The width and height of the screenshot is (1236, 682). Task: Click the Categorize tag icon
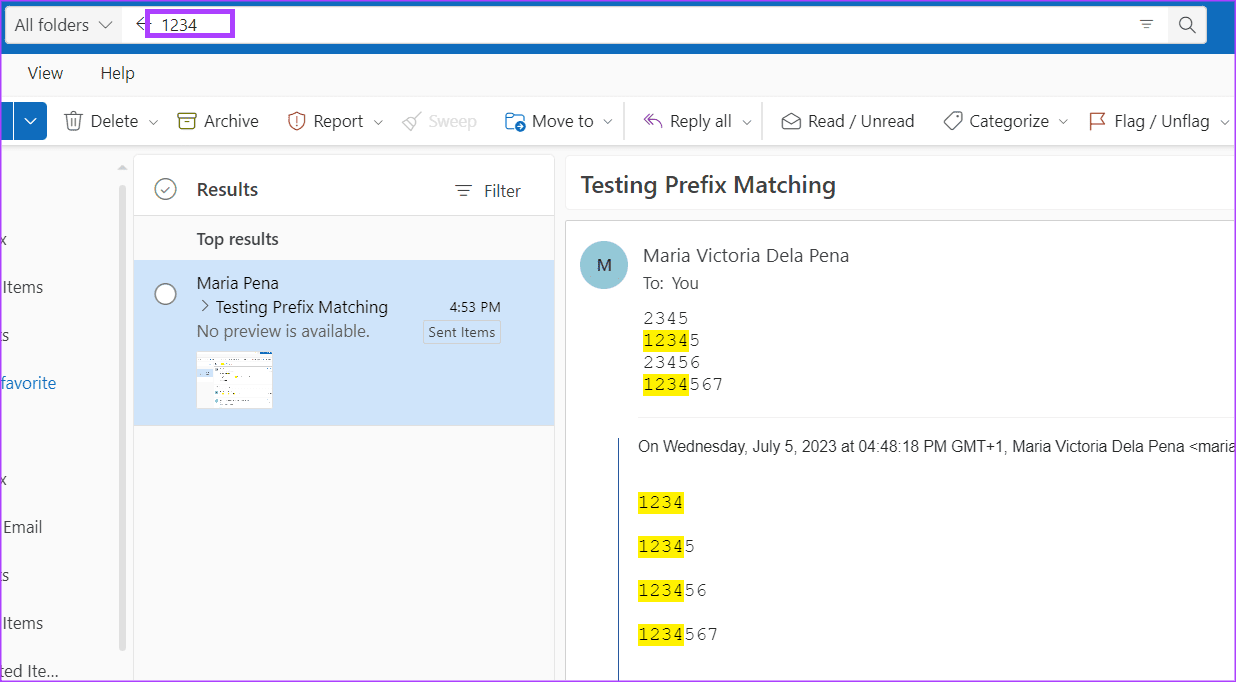tap(952, 121)
